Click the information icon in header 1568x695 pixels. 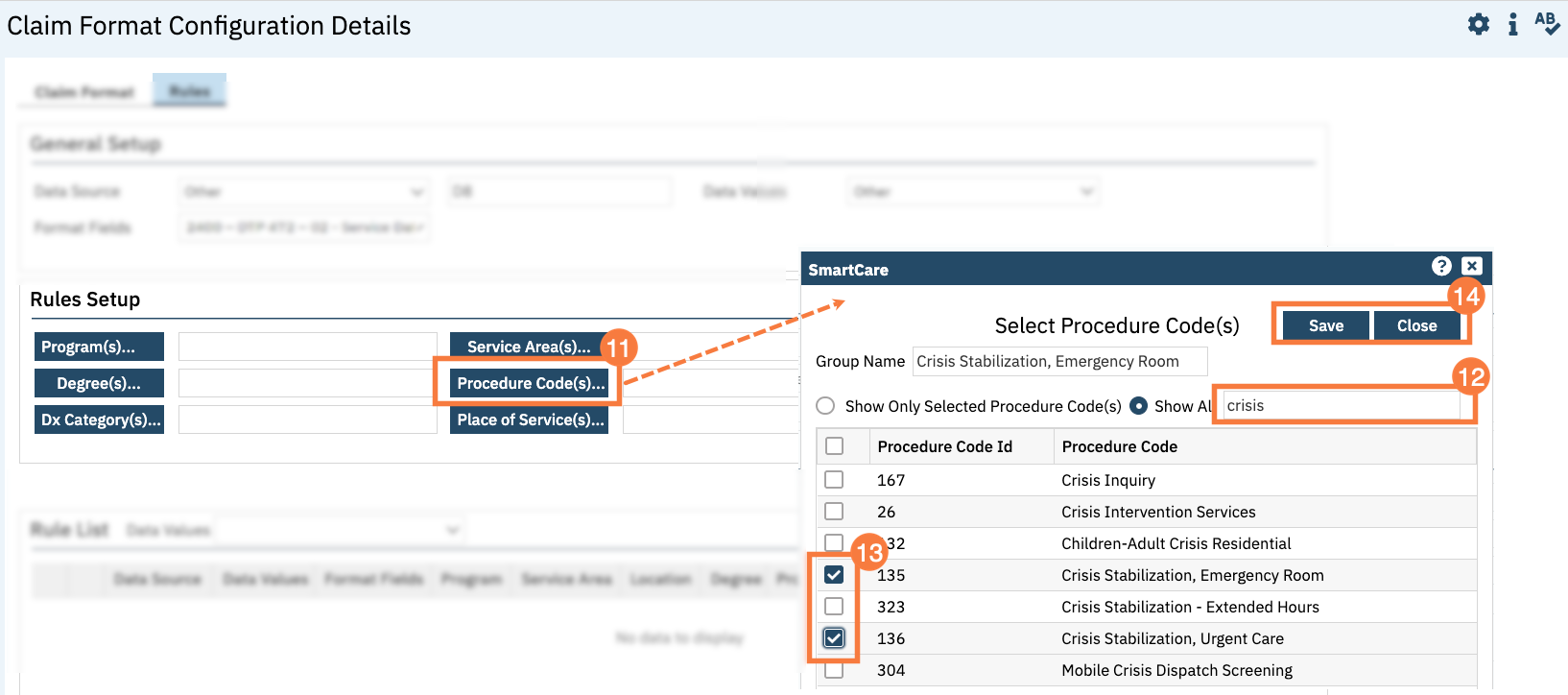click(x=1513, y=24)
